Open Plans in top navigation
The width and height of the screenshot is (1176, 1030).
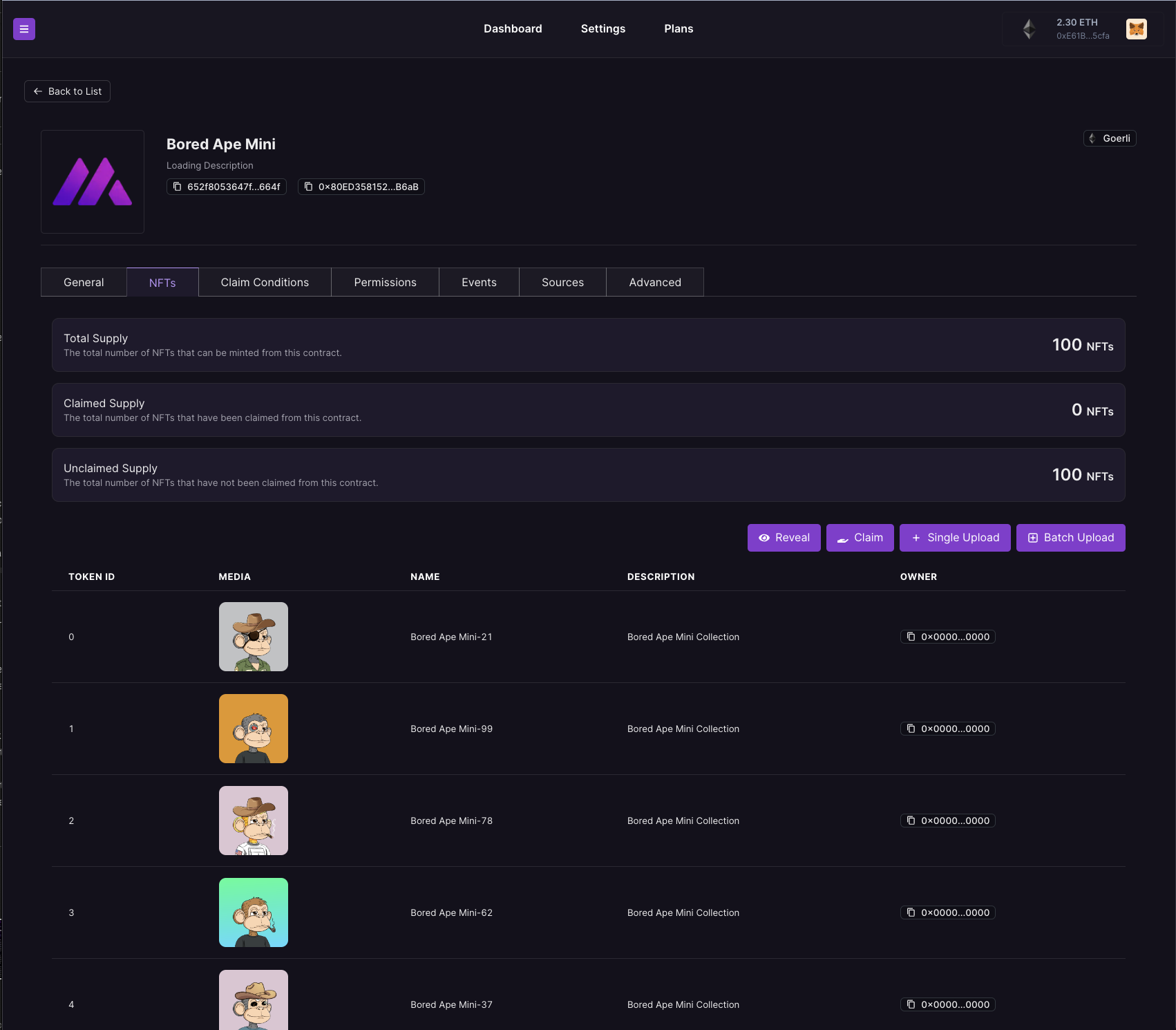click(679, 29)
